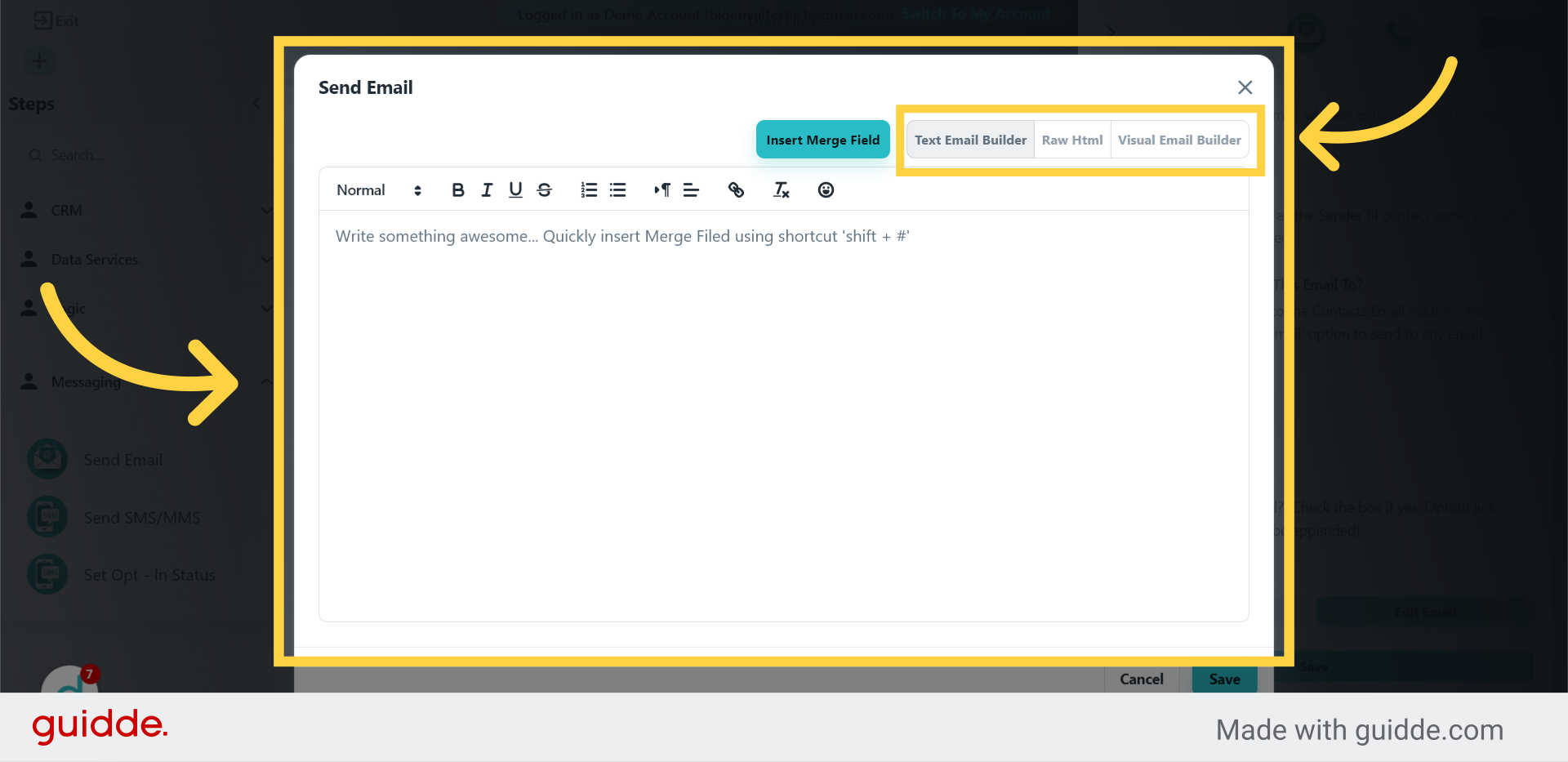This screenshot has height=762, width=1568.
Task: Apply strikethrough formatting
Action: coord(545,190)
